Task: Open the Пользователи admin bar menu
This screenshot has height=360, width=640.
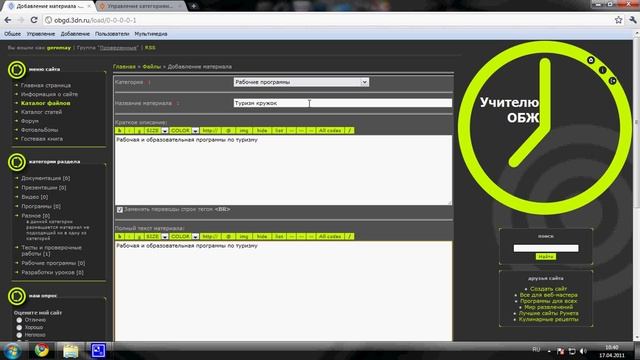Action: [112, 34]
